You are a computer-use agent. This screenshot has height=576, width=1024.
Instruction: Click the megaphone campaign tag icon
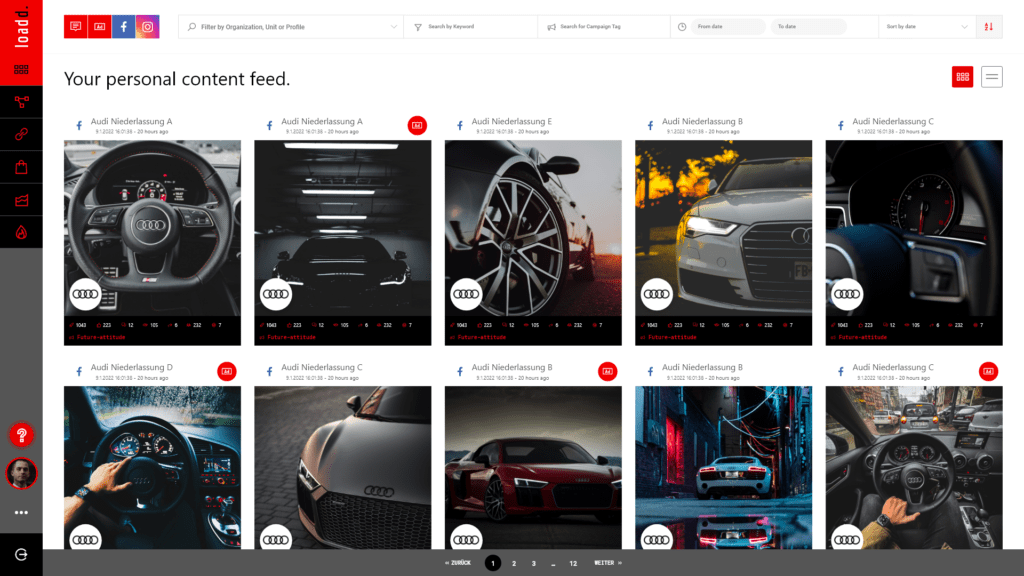[552, 27]
